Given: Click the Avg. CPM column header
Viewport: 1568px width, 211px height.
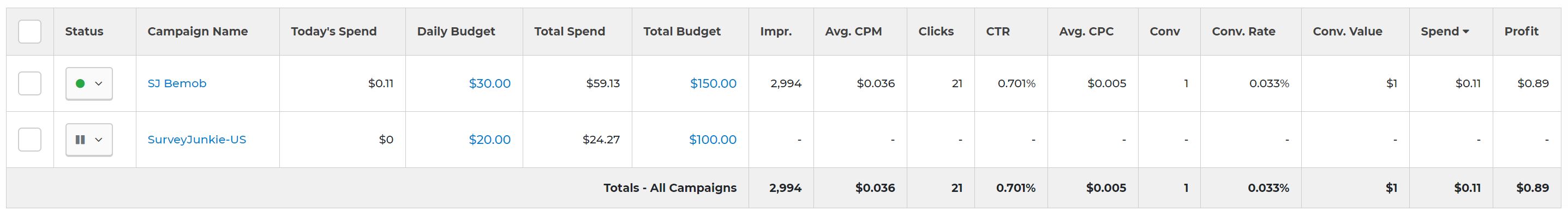Looking at the screenshot, I should (x=853, y=32).
